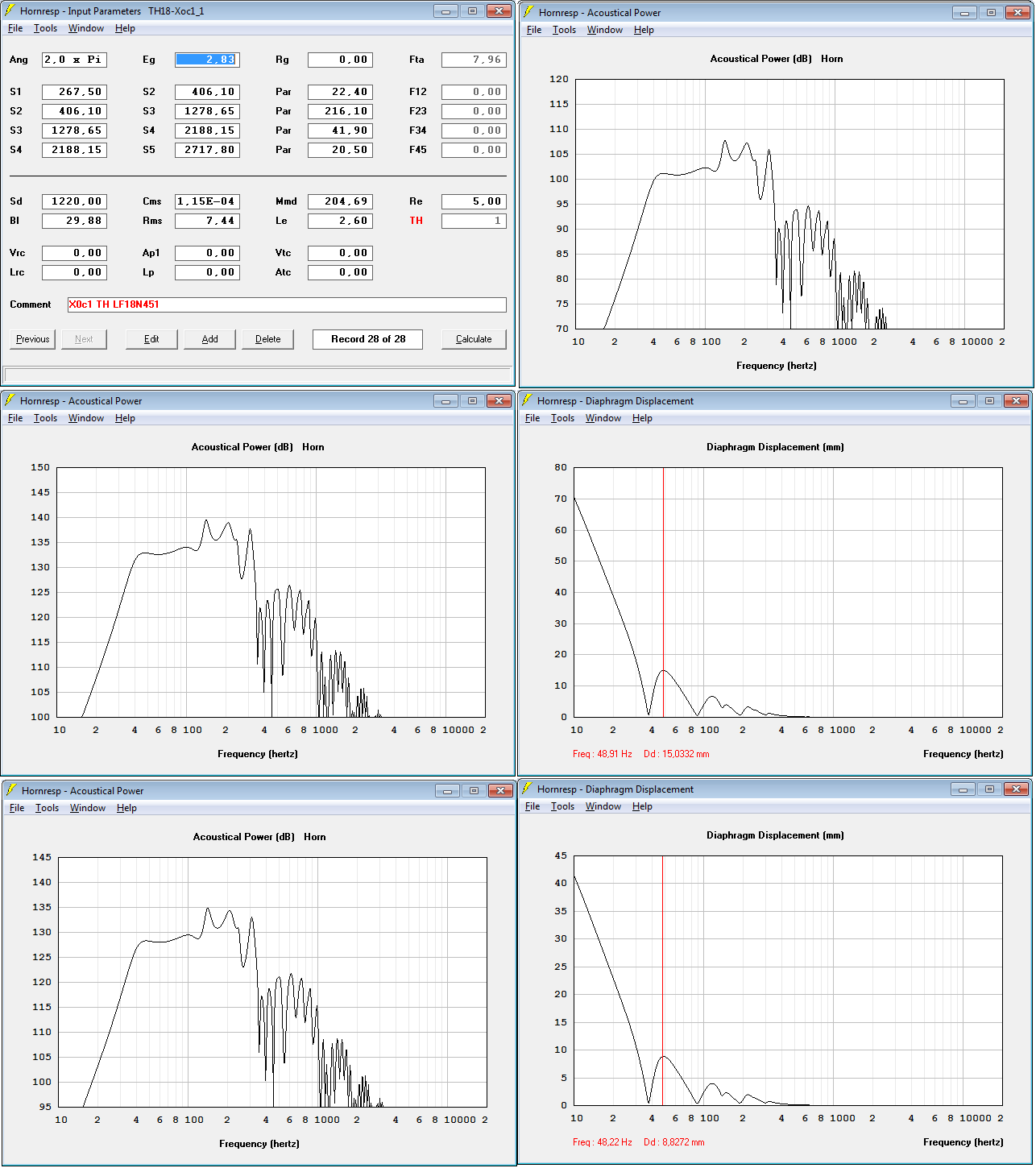Click the Vrc input field

click(74, 253)
